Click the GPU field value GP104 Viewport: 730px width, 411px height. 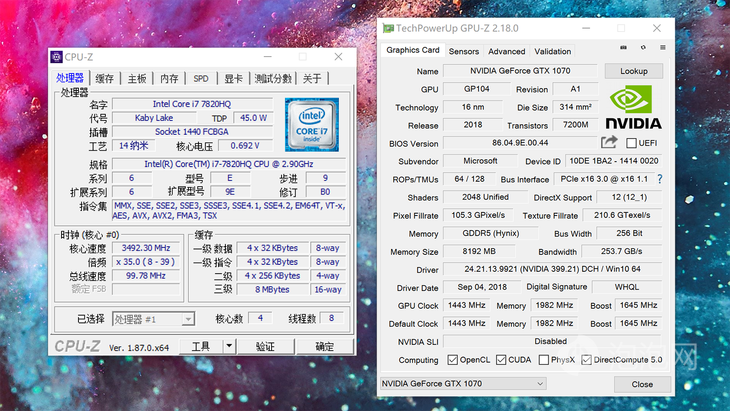pyautogui.click(x=476, y=89)
